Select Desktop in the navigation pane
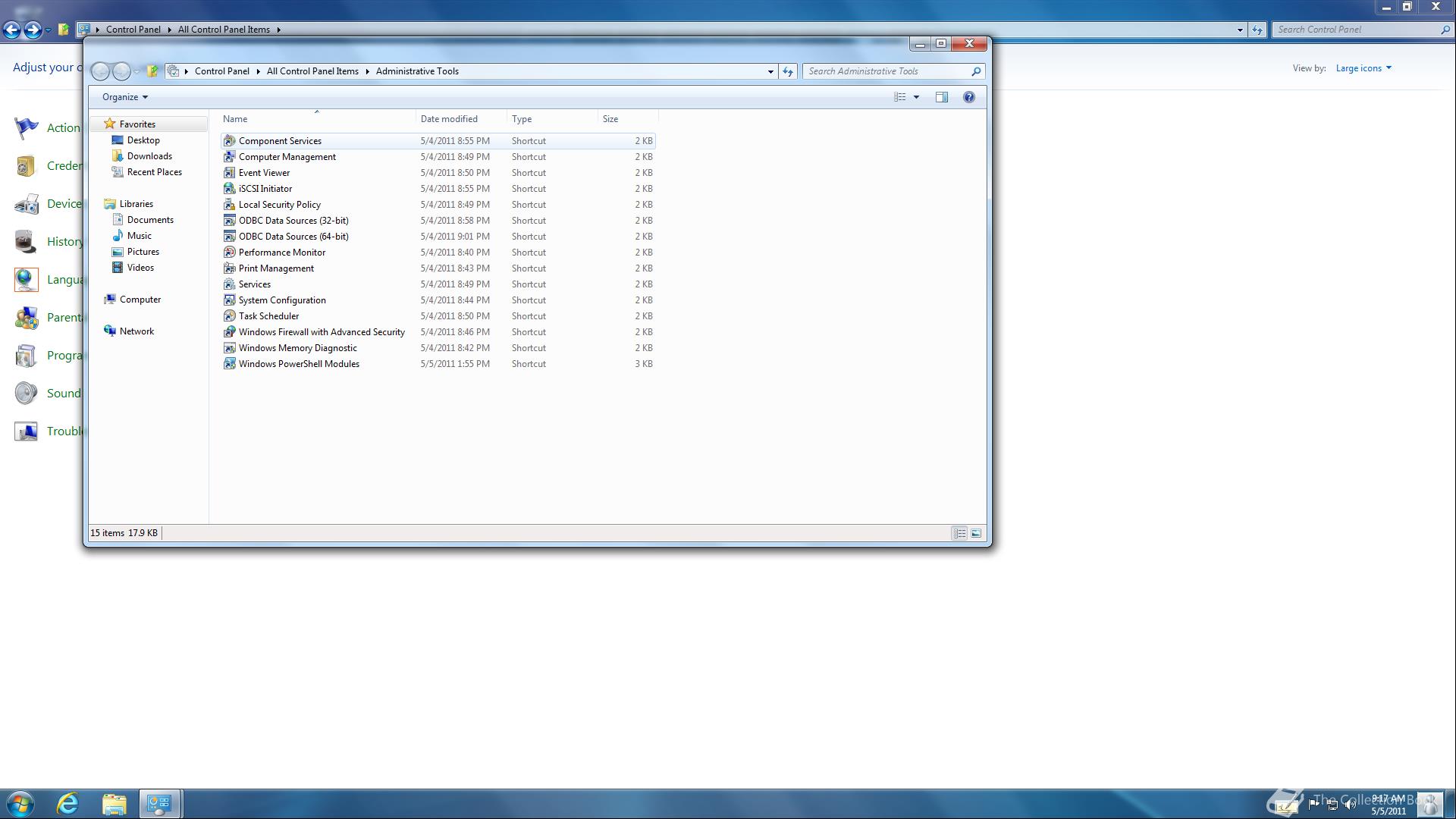Screen dimensions: 1456x819 (143, 140)
